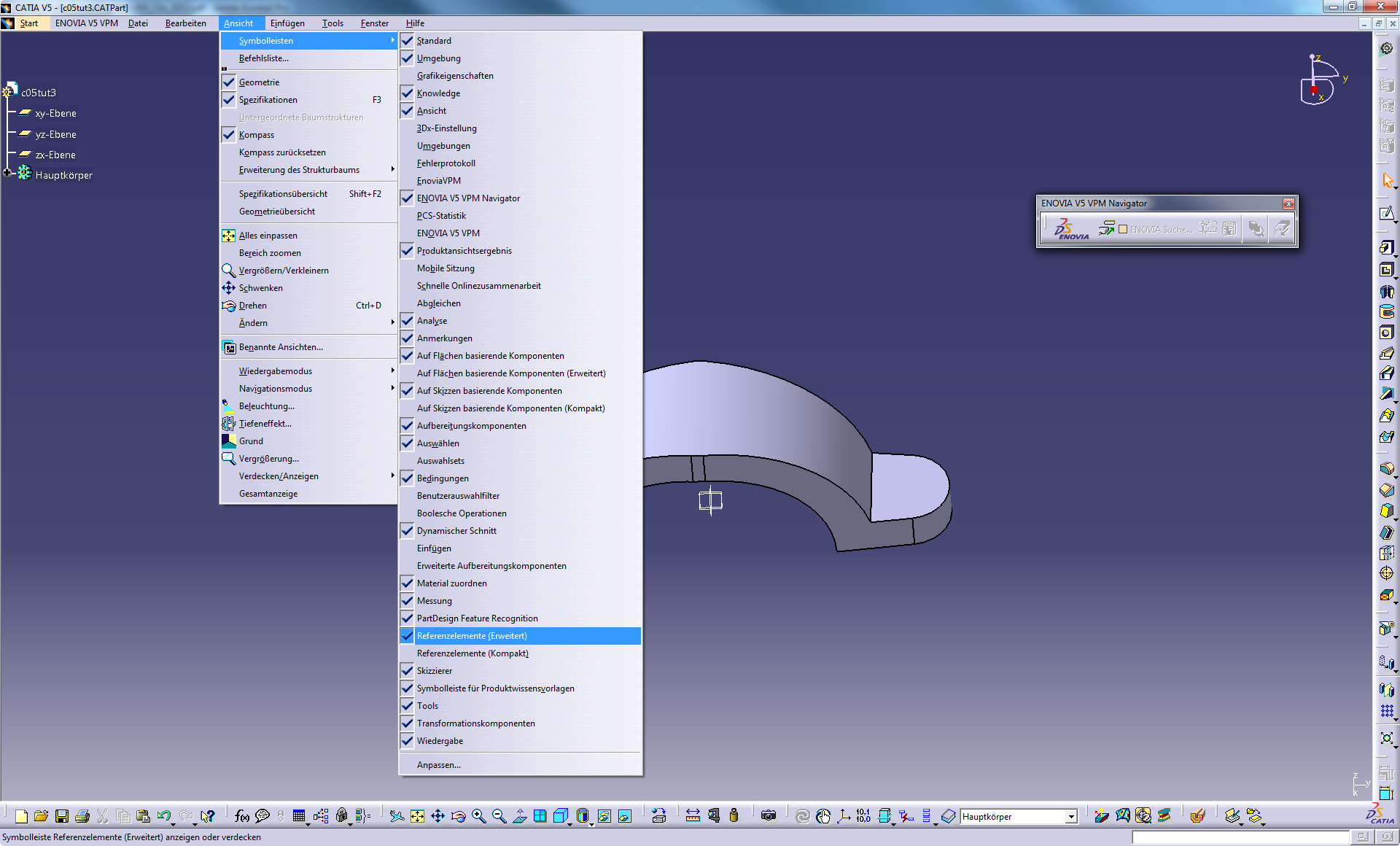Click the New document icon
Screen dimensions: 1400x846
pyautogui.click(x=21, y=816)
